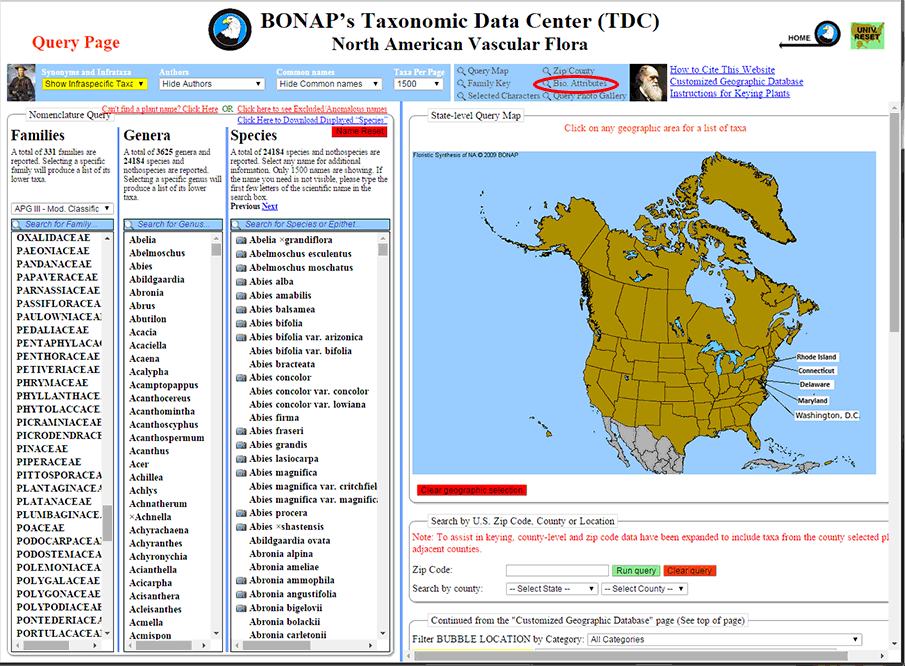The image size is (905, 666).
Task: Open Family Key magnifier link
Action: coord(484,83)
